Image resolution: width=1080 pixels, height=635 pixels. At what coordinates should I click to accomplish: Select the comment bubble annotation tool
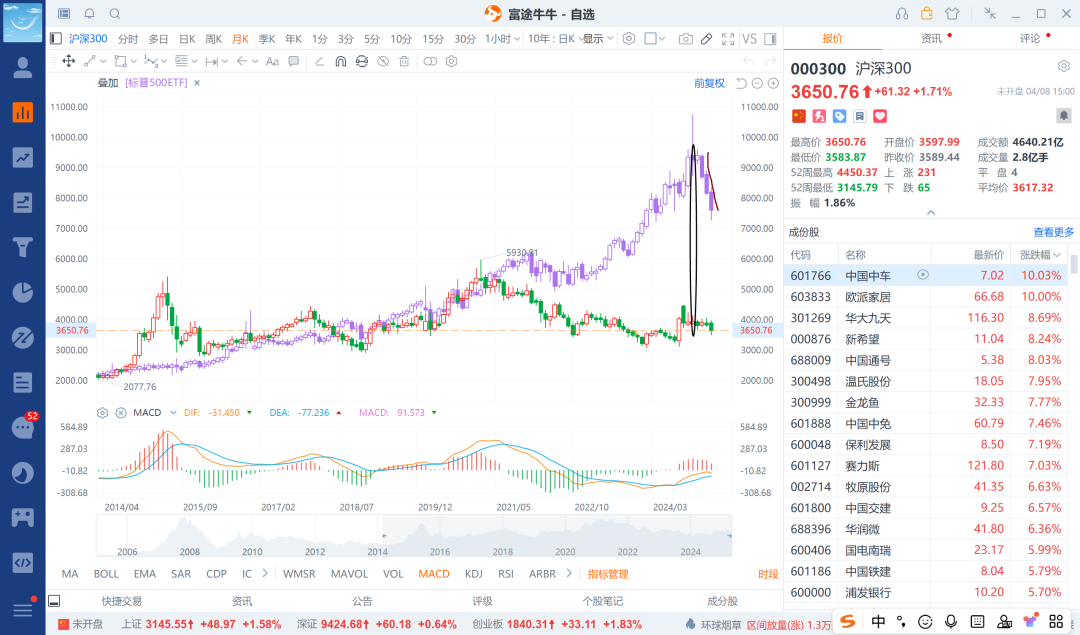click(x=293, y=61)
